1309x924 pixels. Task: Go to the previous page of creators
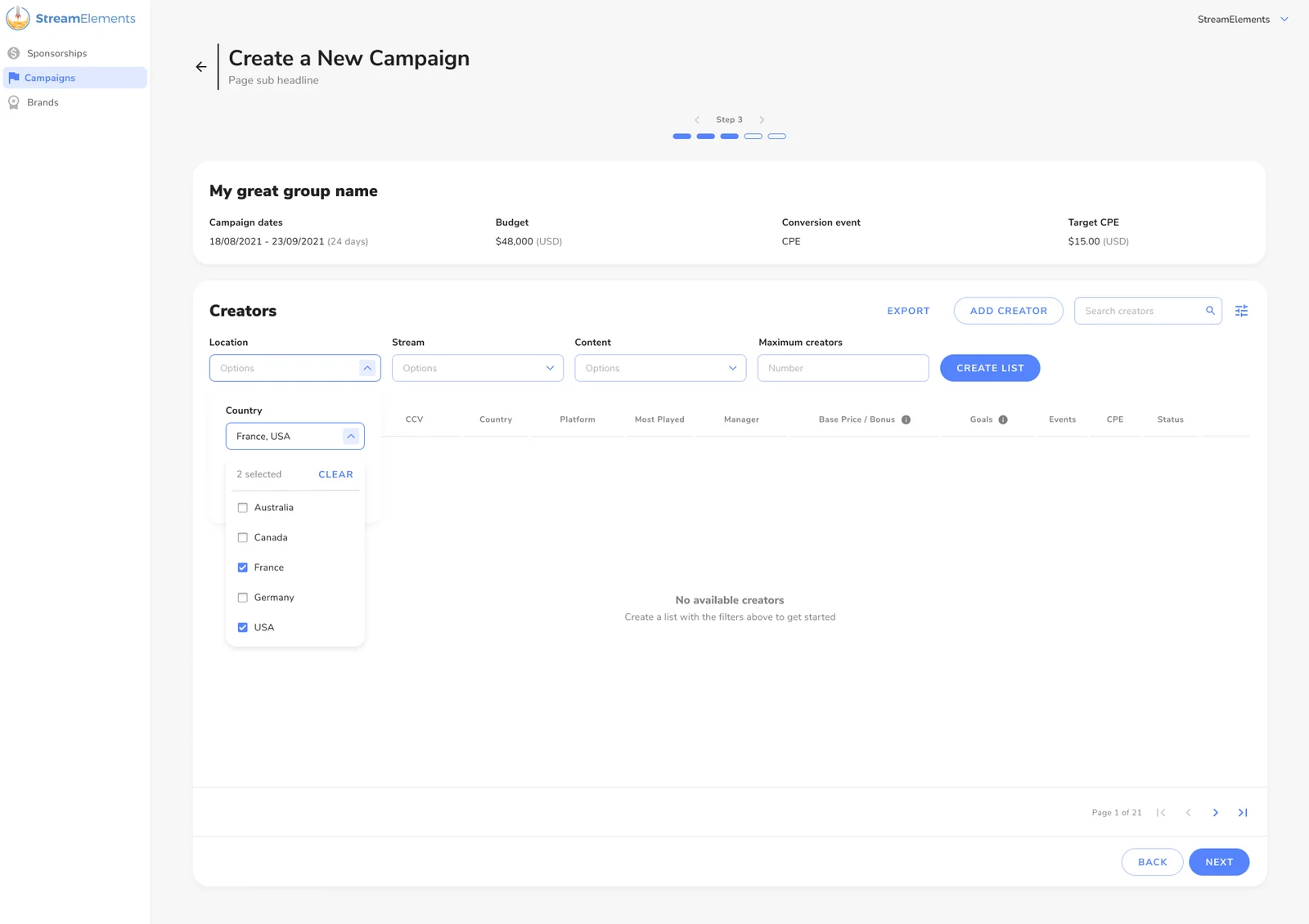click(1188, 813)
